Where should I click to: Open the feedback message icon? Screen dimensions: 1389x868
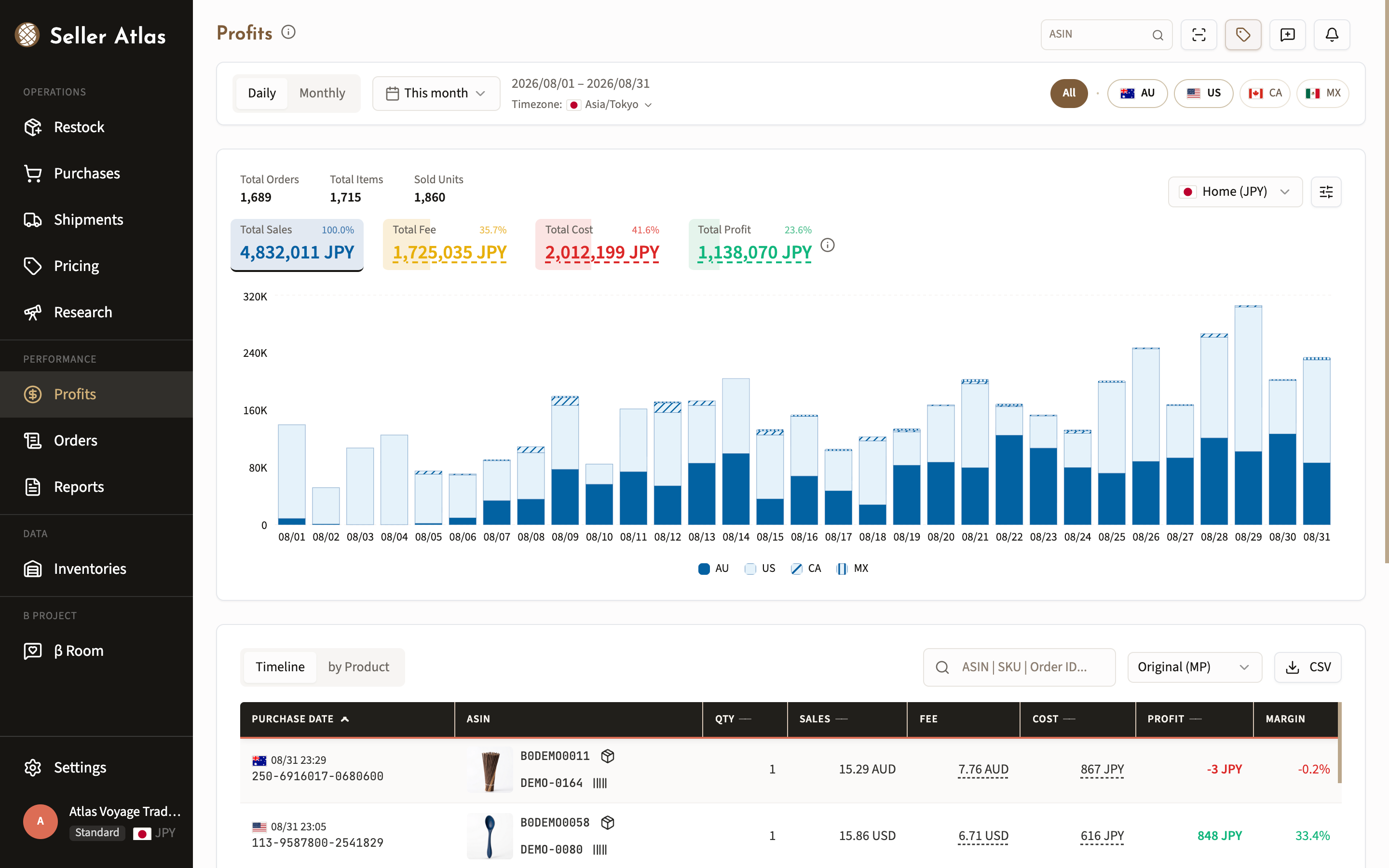(x=1287, y=34)
